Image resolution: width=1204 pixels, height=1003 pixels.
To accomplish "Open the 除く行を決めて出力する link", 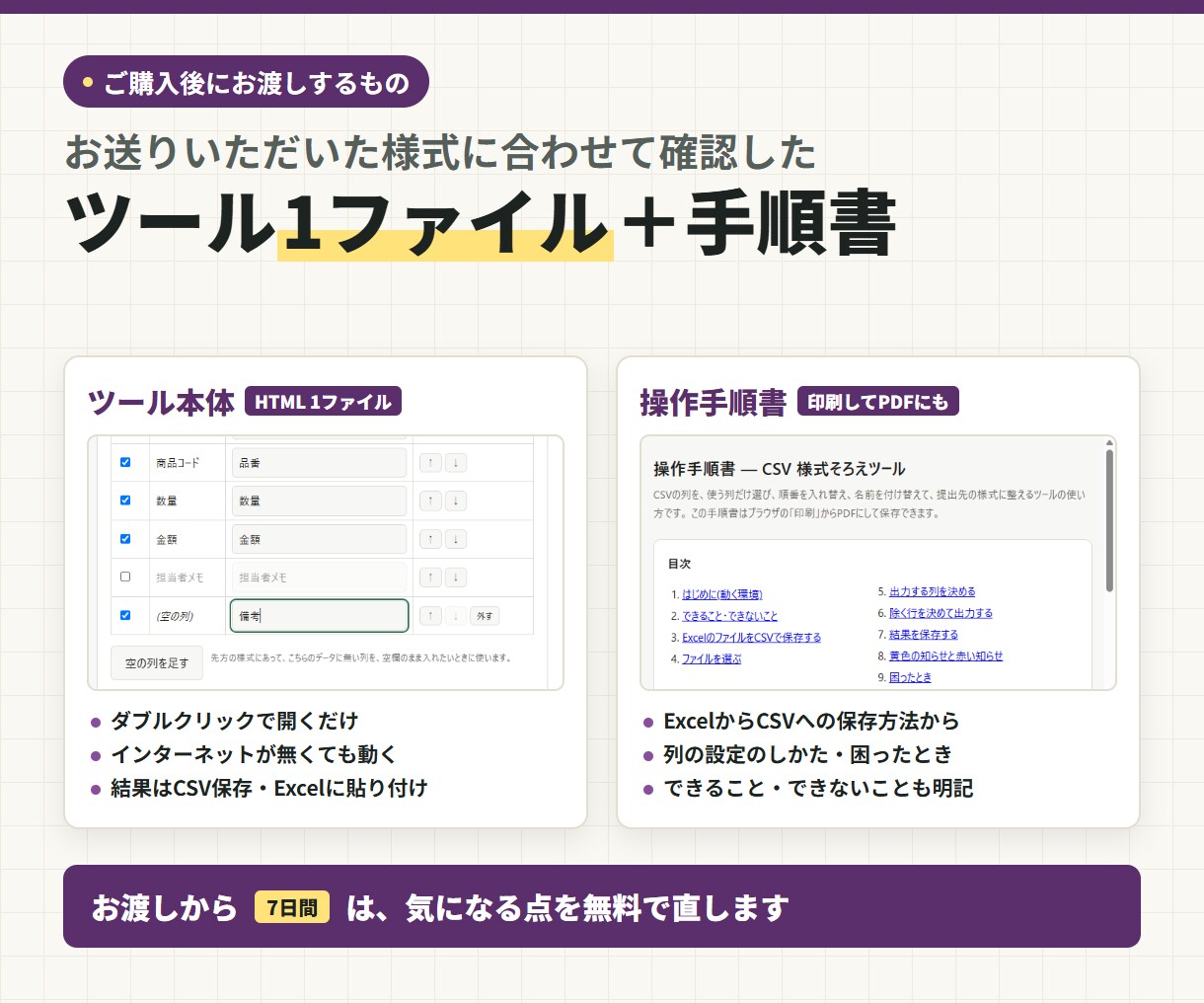I will [941, 613].
